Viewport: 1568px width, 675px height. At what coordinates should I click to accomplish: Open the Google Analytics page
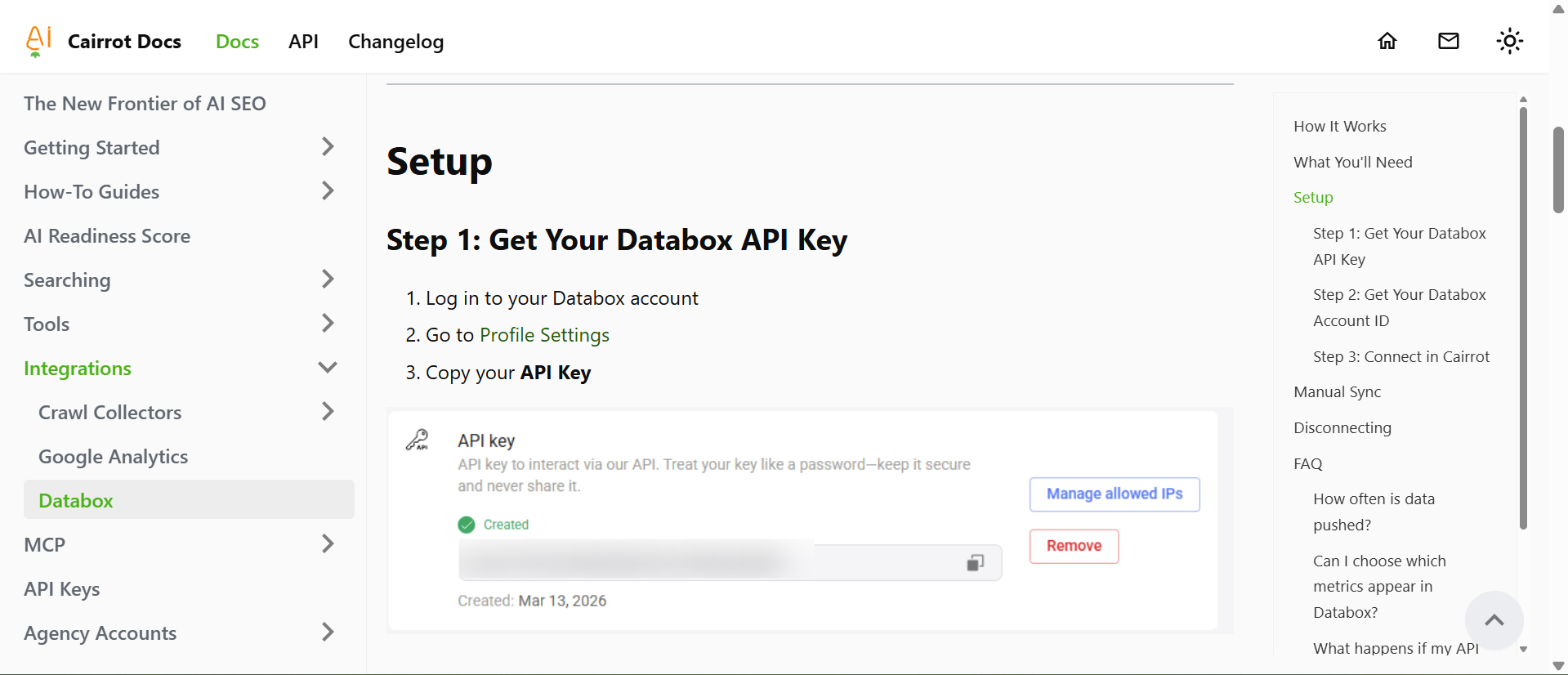point(114,457)
